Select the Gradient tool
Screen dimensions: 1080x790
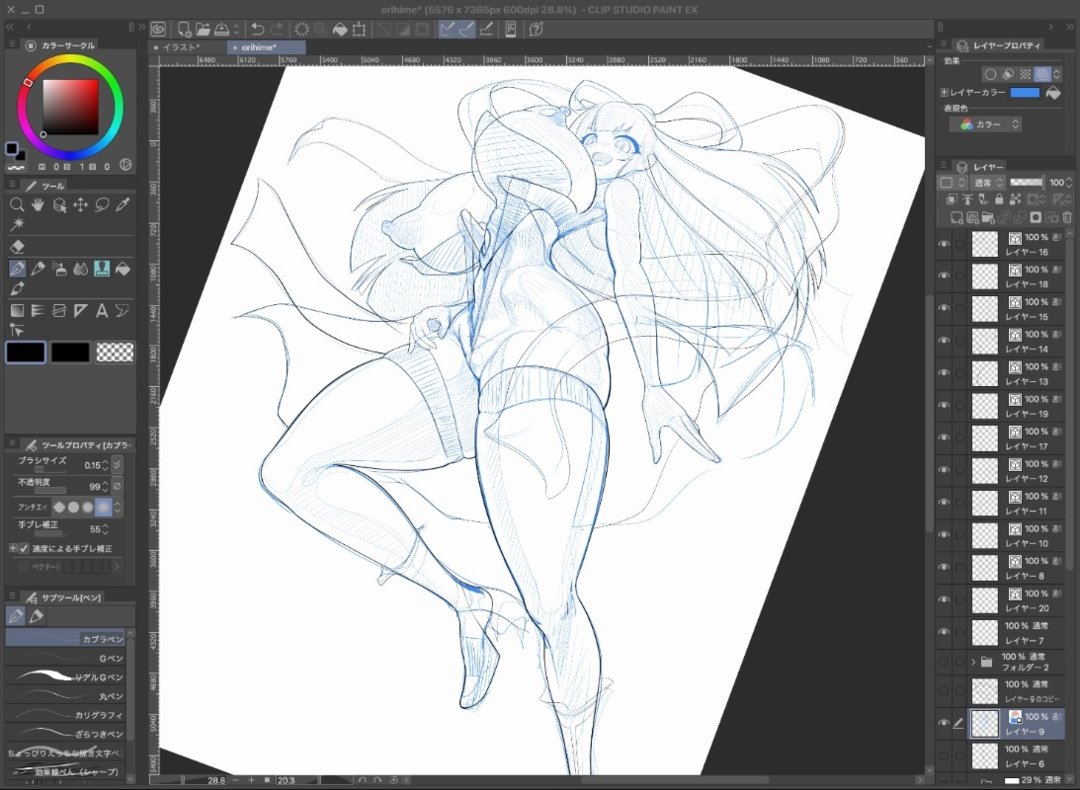pyautogui.click(x=17, y=311)
